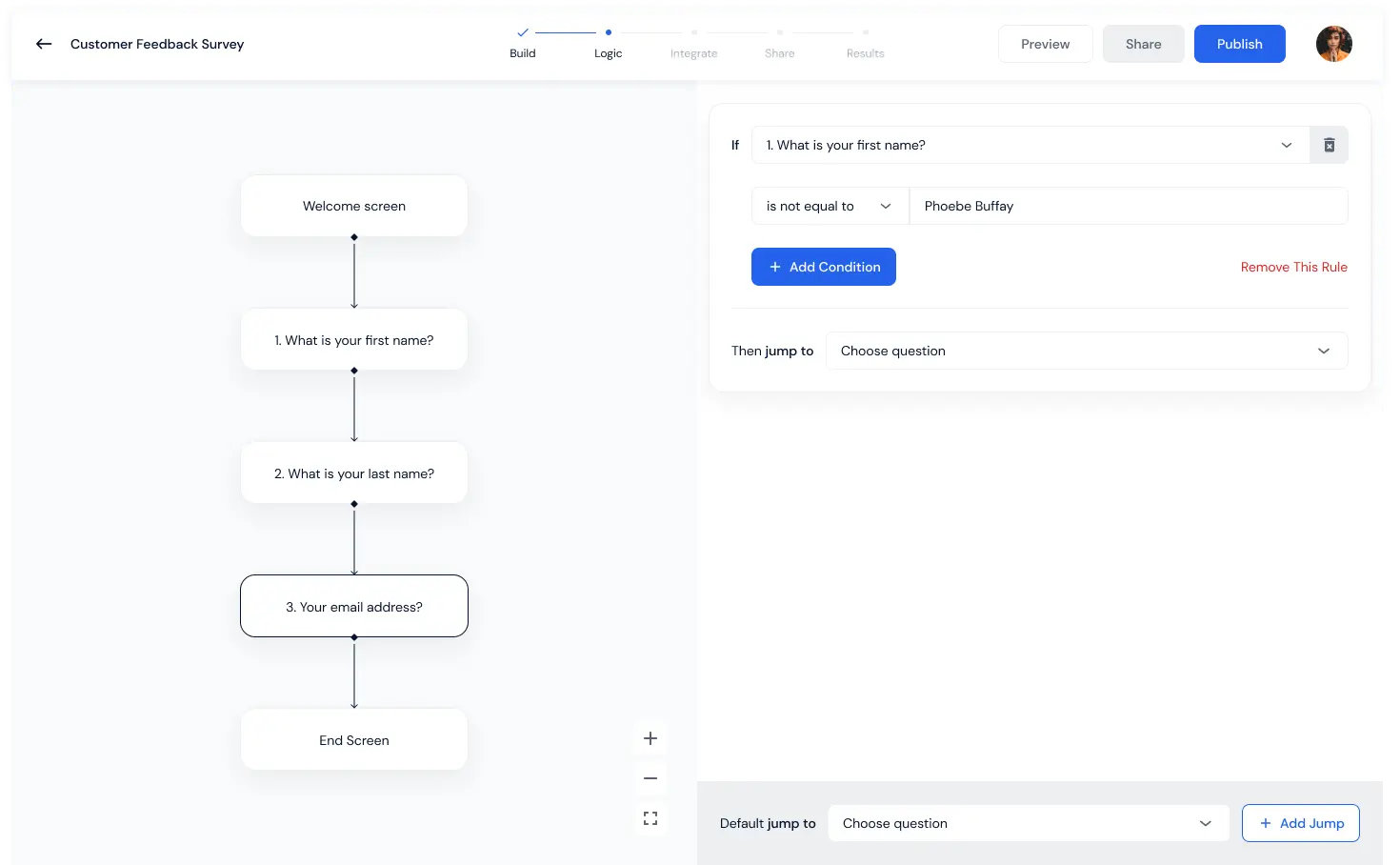
Task: Click the fit-to-screen canvas icon
Action: (x=650, y=818)
